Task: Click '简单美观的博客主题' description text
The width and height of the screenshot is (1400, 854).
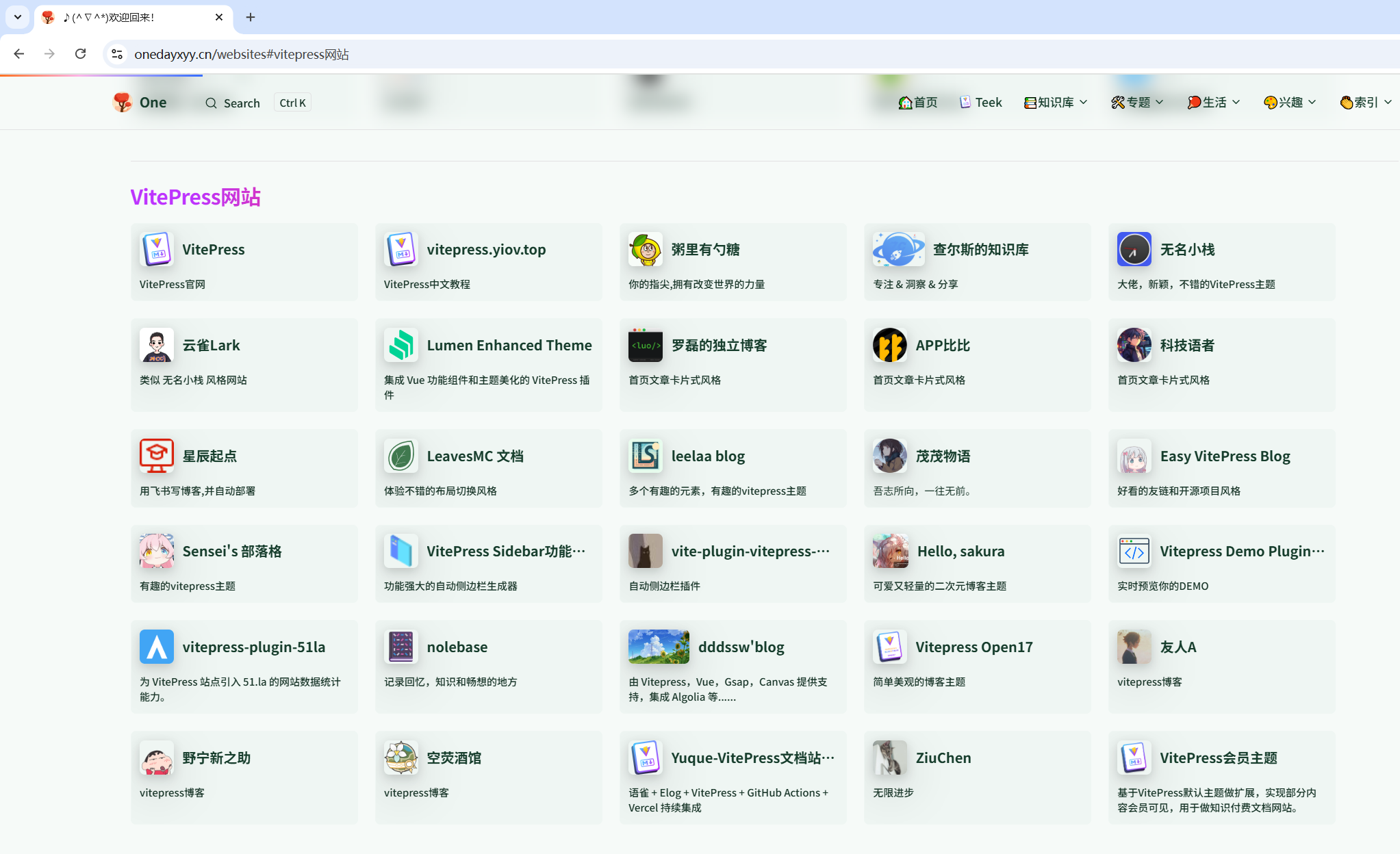Action: pyautogui.click(x=919, y=682)
